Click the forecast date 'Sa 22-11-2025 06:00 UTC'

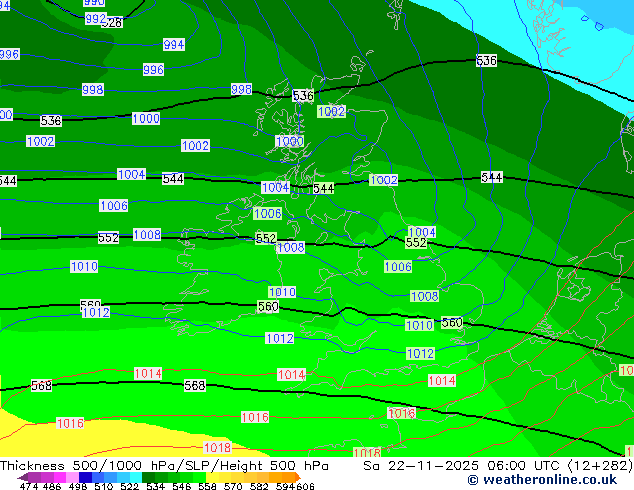[461, 466]
